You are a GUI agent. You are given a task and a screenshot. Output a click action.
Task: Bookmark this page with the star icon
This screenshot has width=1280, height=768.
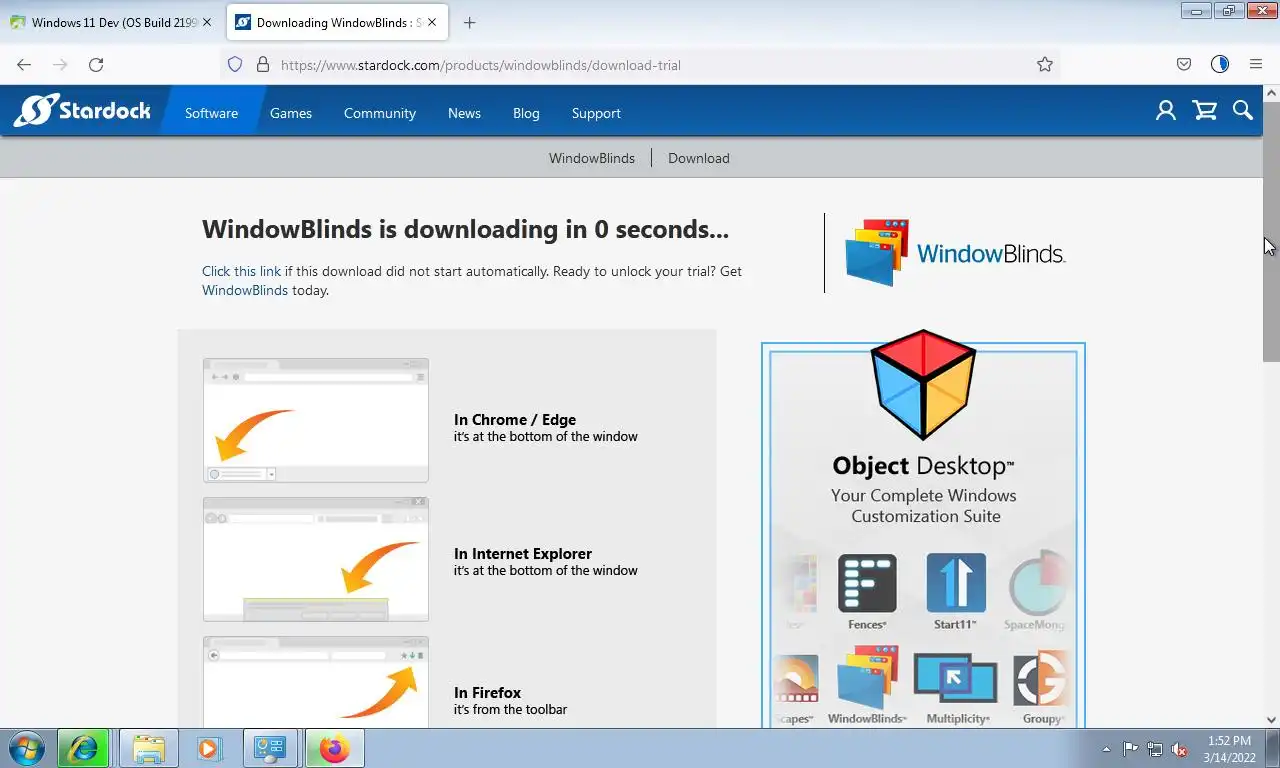(1045, 65)
